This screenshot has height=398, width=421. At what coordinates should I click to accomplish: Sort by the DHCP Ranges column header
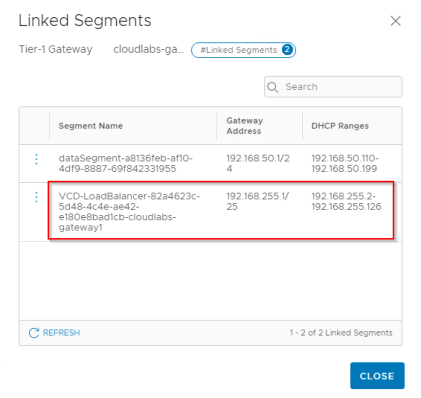click(340, 126)
